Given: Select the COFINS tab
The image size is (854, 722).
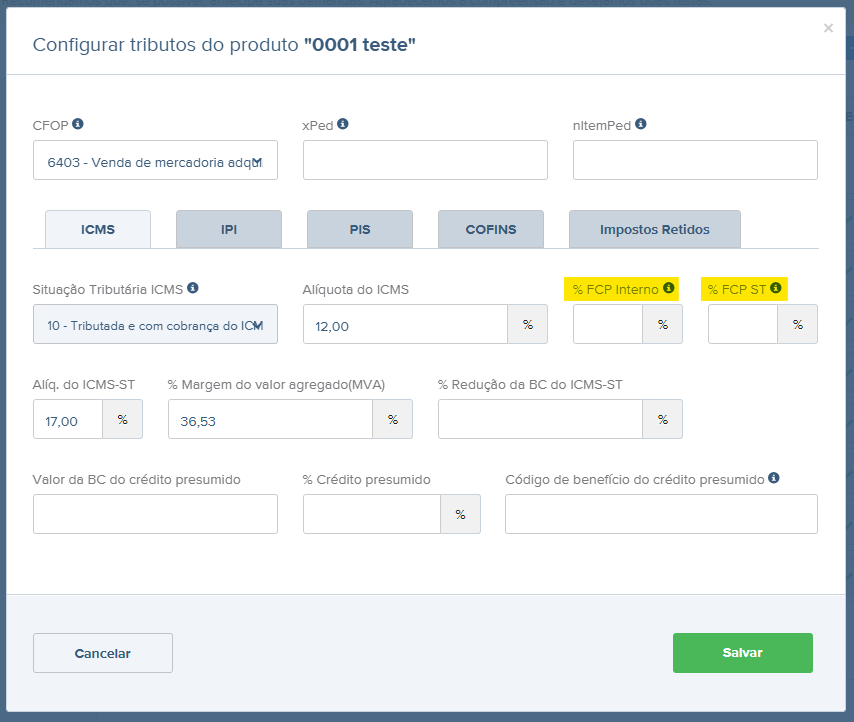Looking at the screenshot, I should [491, 229].
